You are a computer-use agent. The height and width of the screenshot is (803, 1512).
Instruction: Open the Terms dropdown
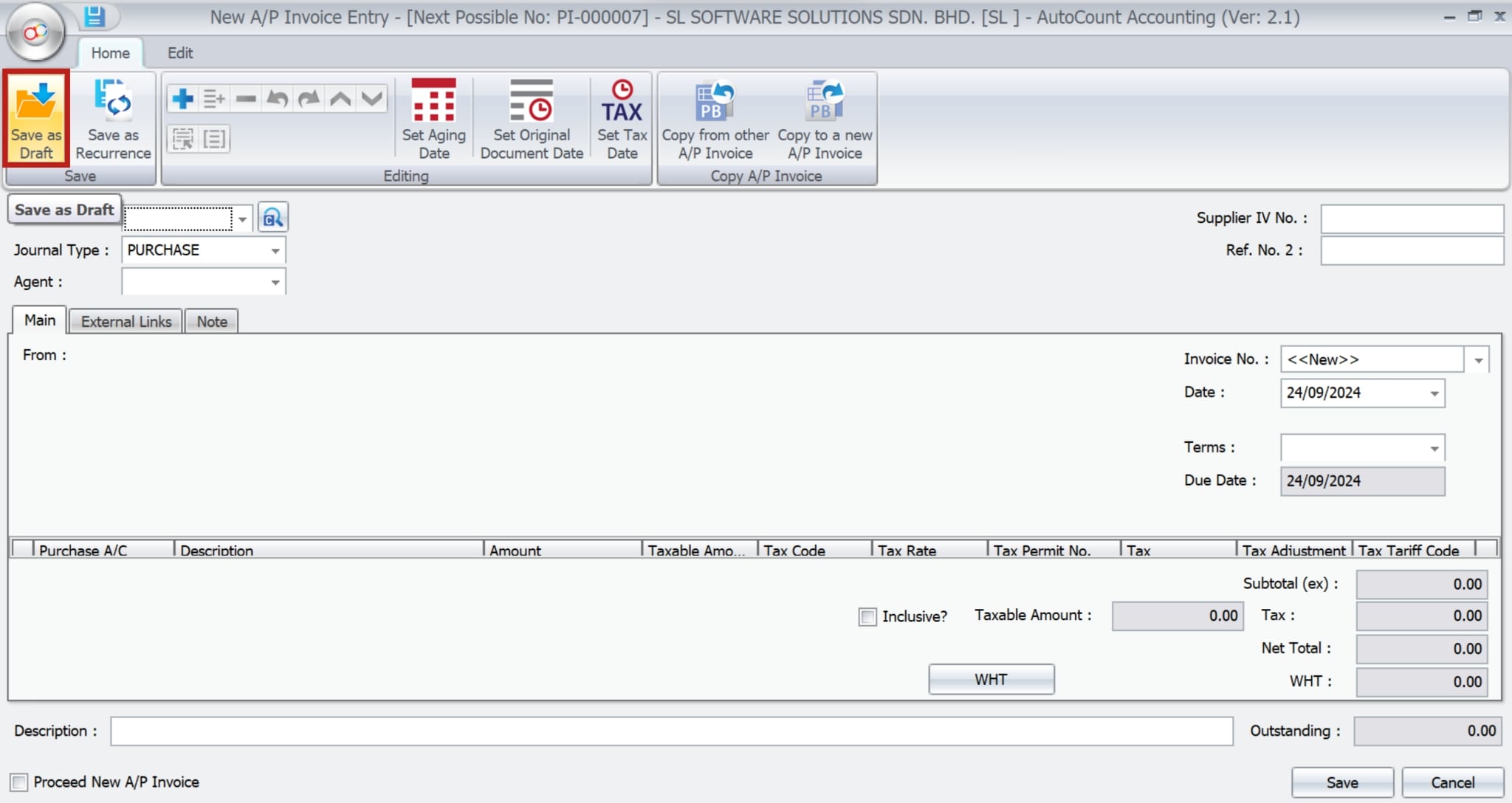point(1434,448)
